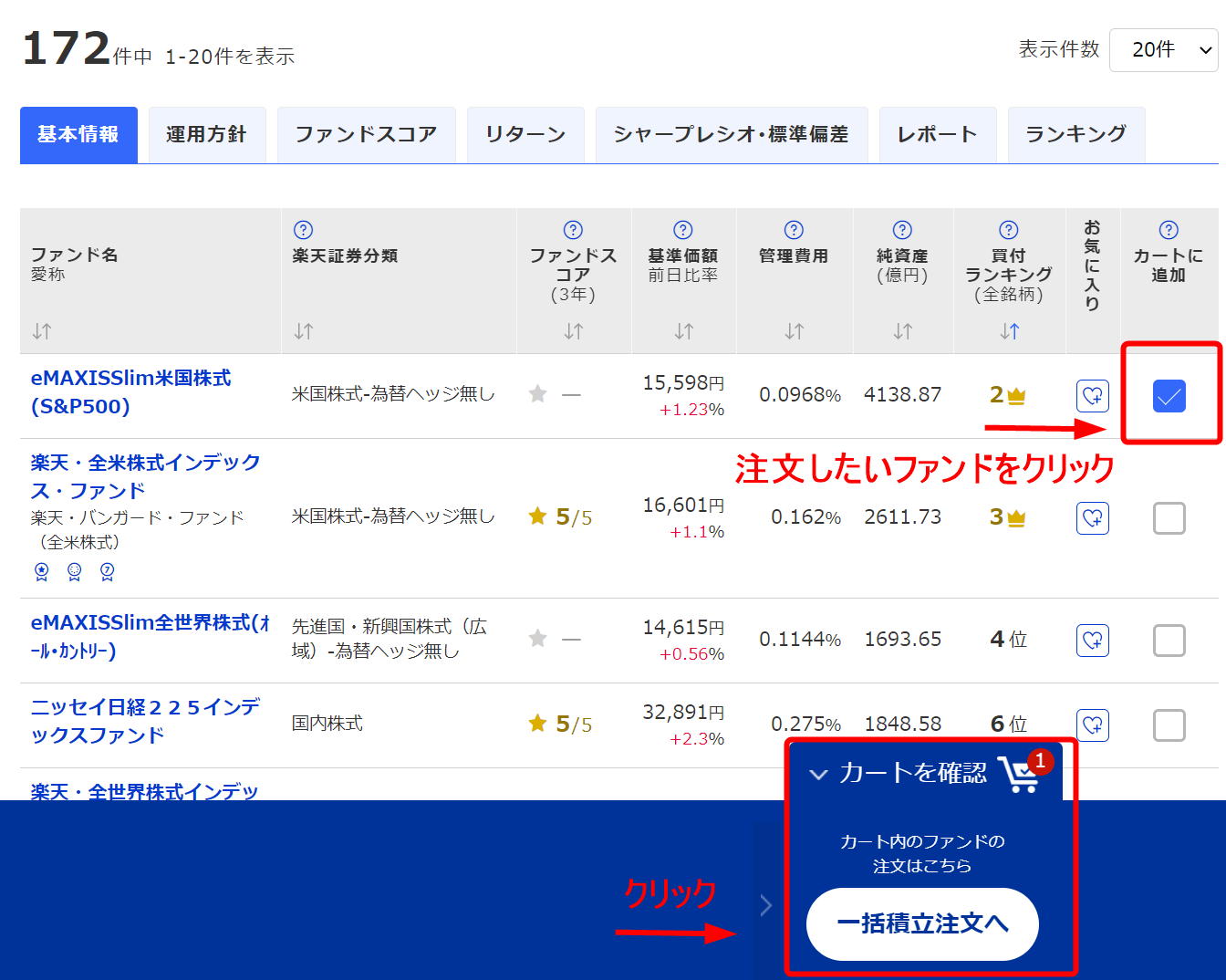Viewport: 1226px width, 980px height.
Task: Switch to the ランキング tab
Action: [1076, 135]
